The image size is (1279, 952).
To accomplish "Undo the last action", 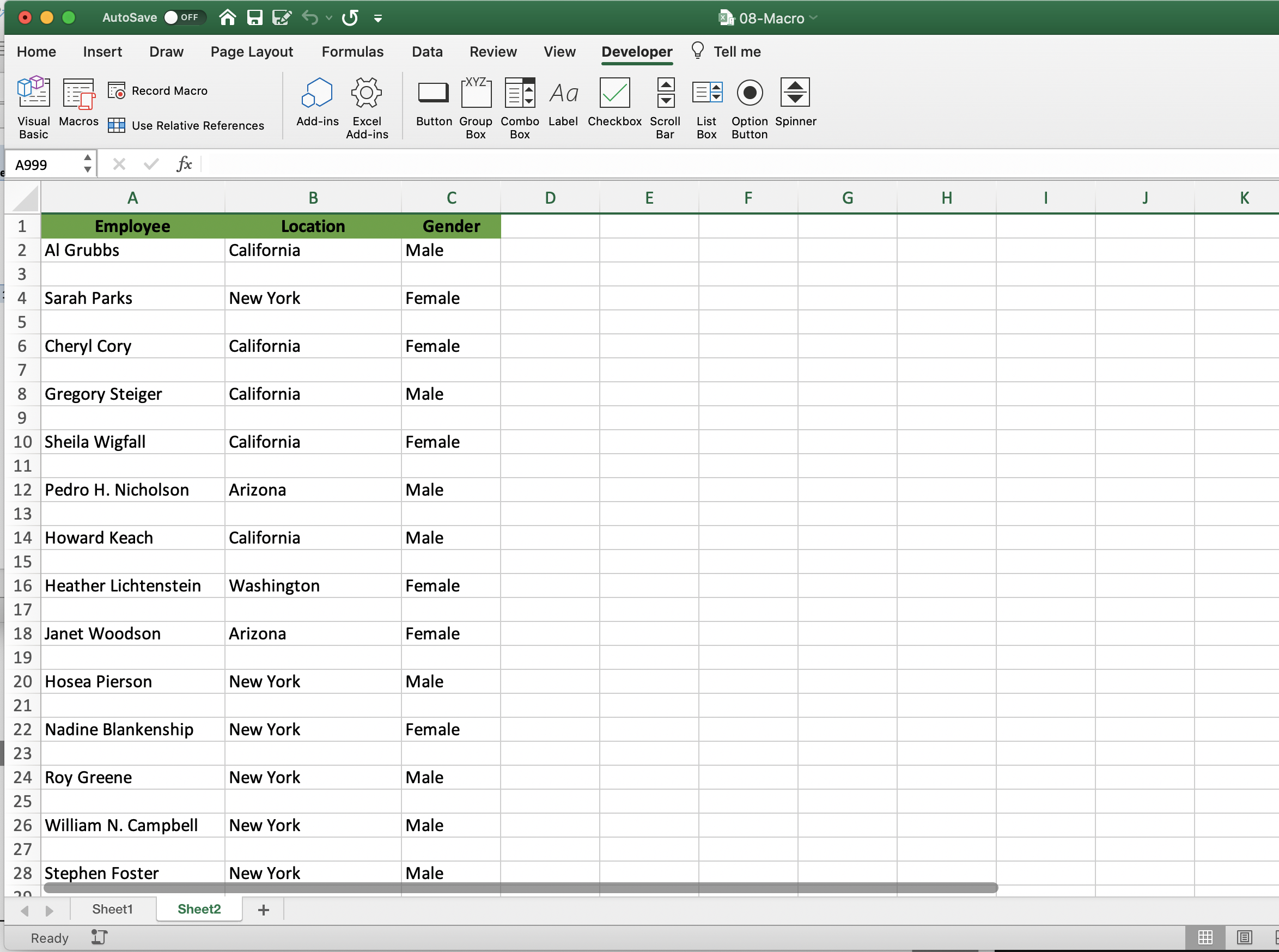I will point(310,17).
